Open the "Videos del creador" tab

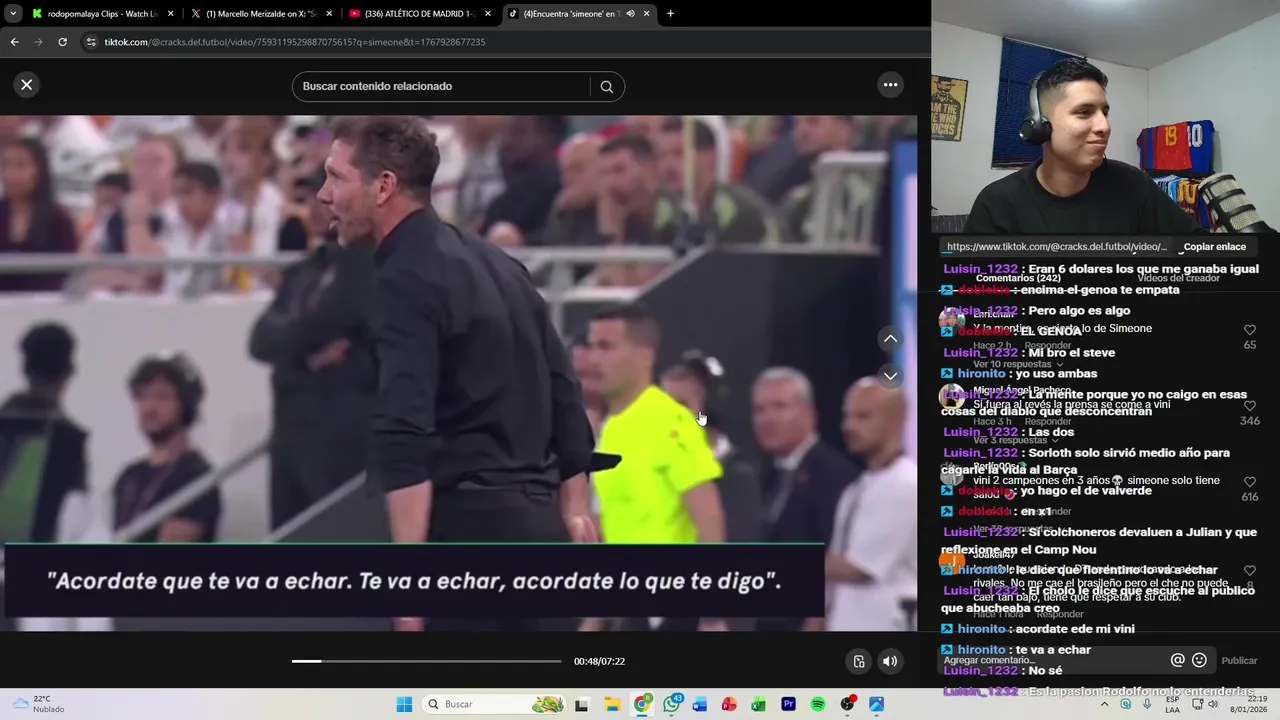point(1178,278)
